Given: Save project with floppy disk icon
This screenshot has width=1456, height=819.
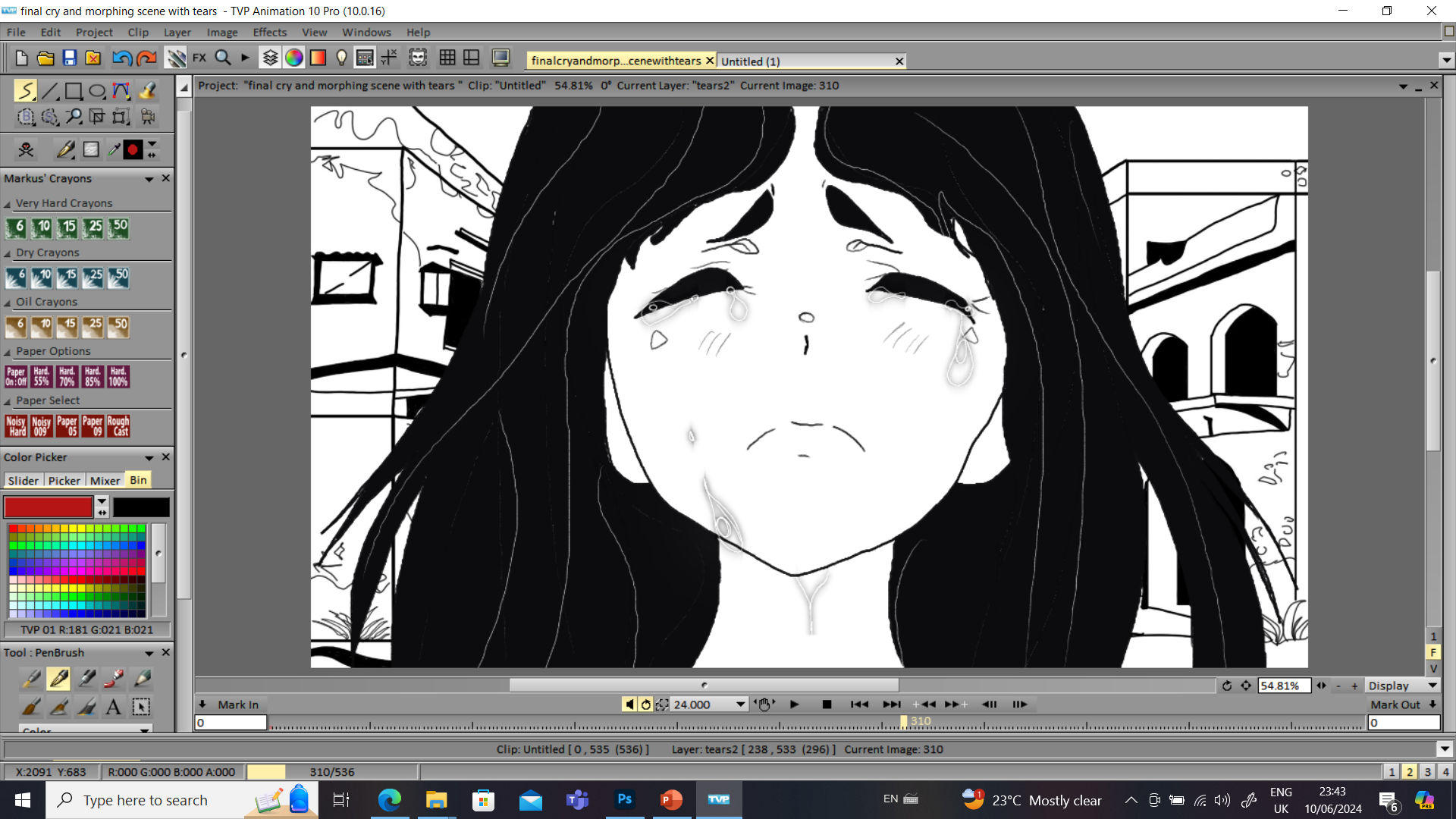Looking at the screenshot, I should click(x=70, y=58).
